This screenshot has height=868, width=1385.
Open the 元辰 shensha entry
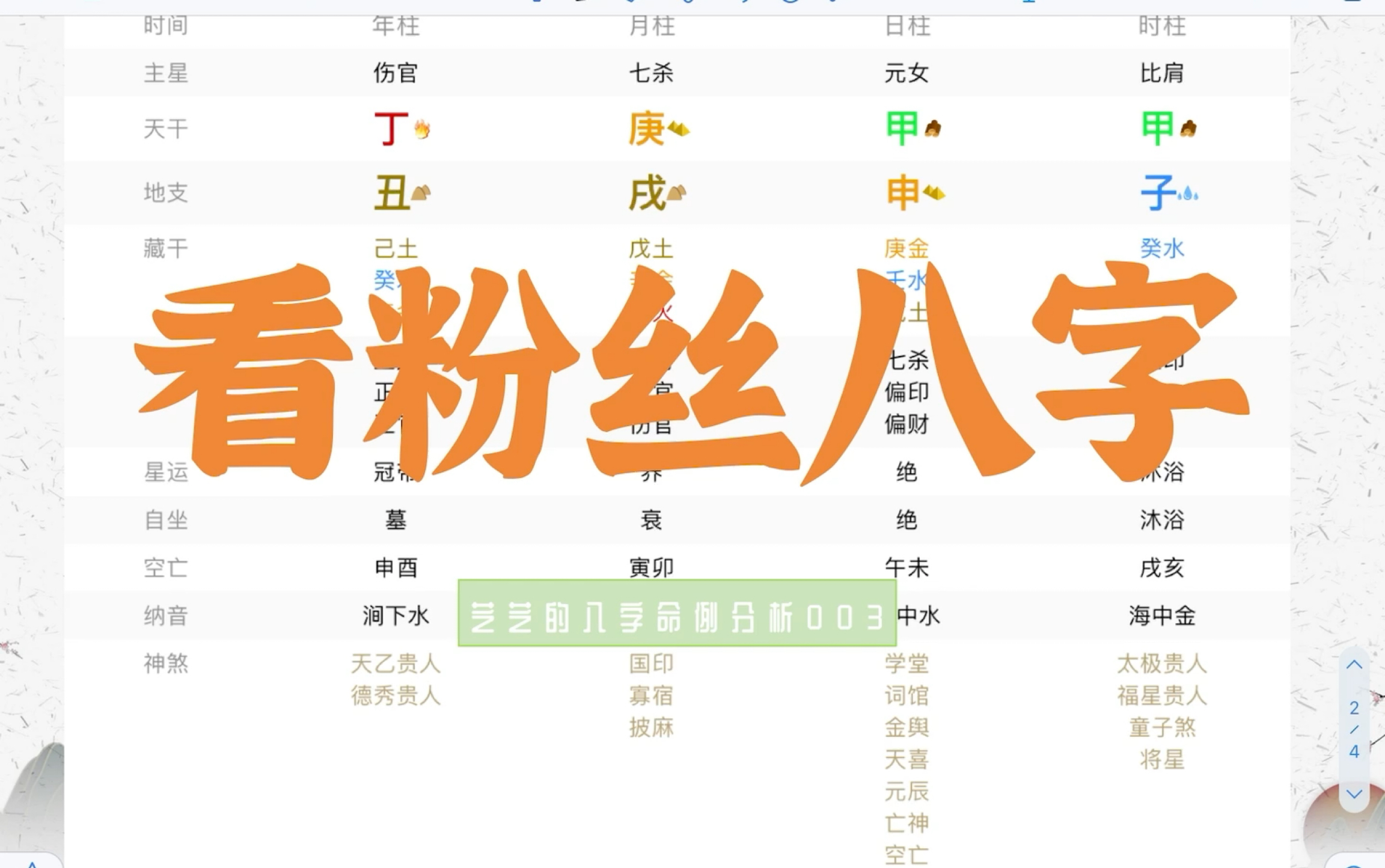(907, 791)
